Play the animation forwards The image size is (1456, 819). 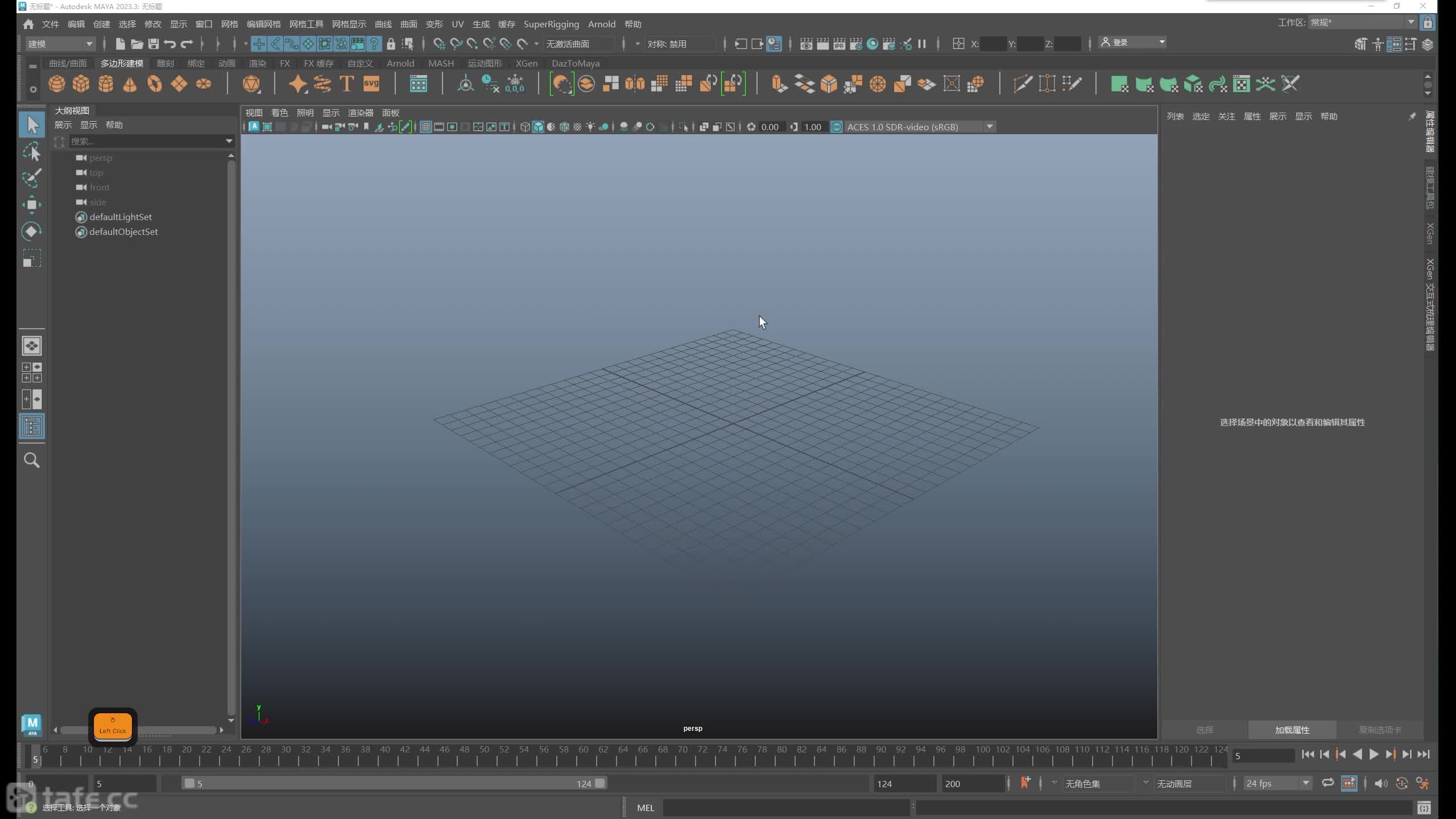[1374, 754]
